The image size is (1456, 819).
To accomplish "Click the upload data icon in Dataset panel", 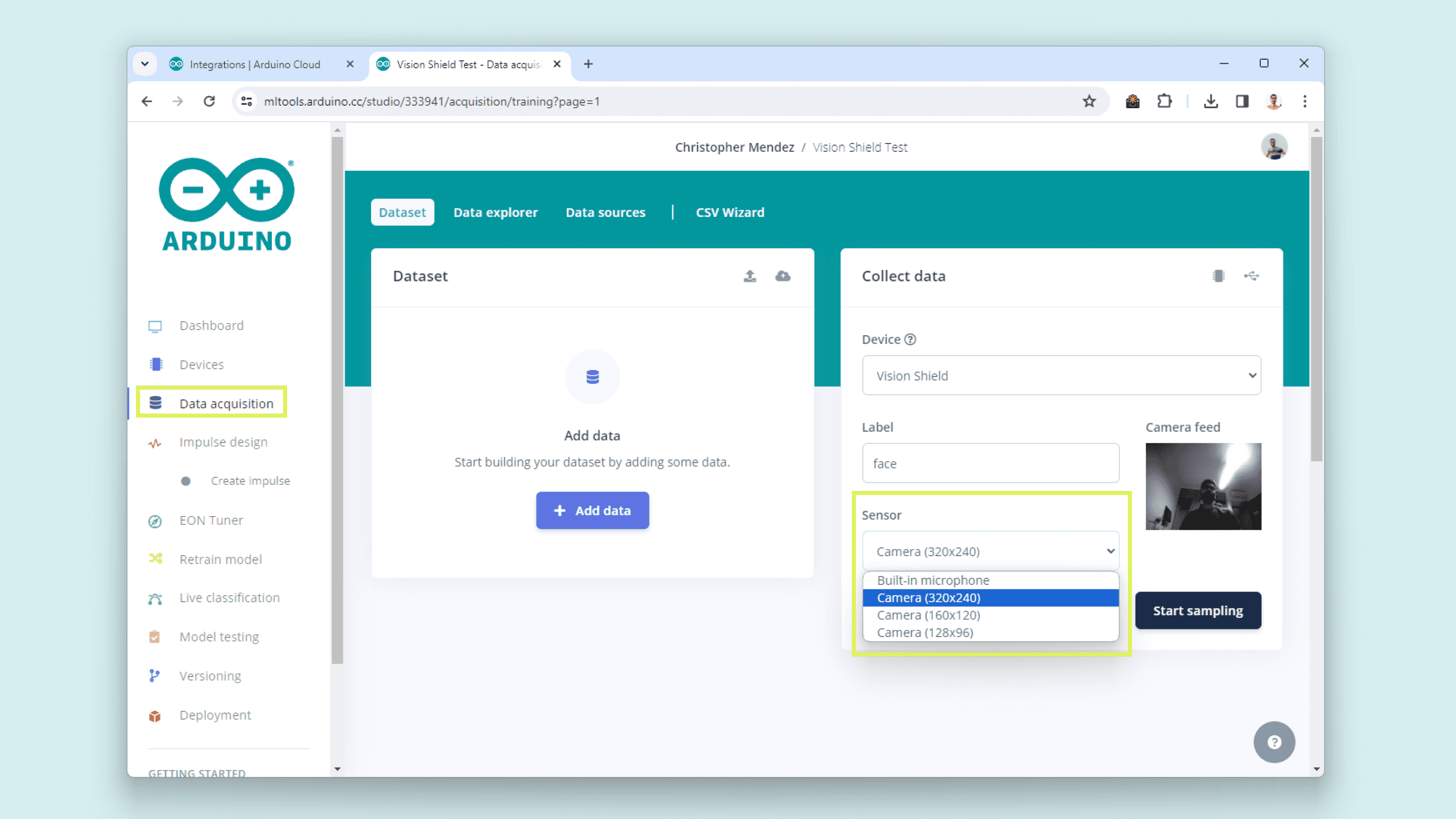I will point(749,276).
